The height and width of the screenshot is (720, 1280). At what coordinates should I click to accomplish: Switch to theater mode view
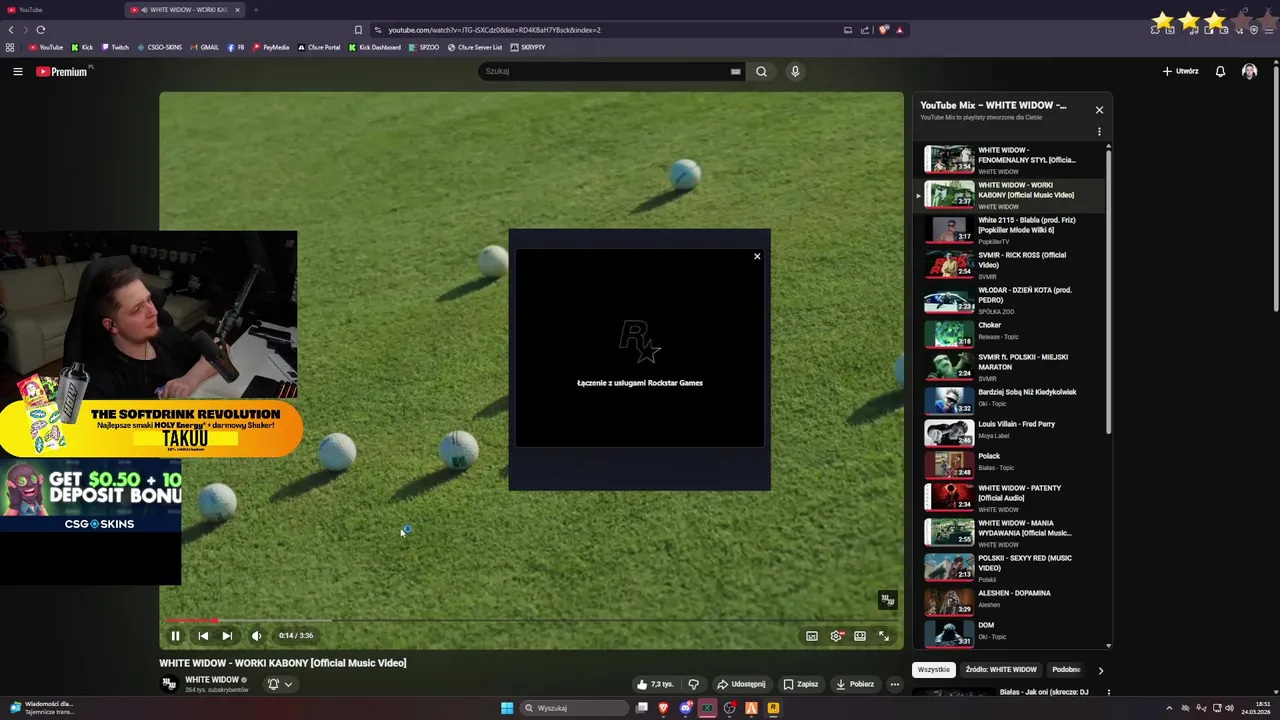(860, 636)
